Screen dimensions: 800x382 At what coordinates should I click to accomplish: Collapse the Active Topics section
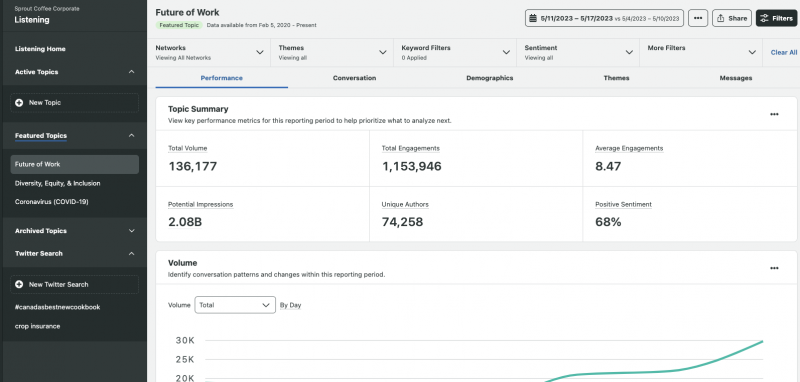pos(132,72)
